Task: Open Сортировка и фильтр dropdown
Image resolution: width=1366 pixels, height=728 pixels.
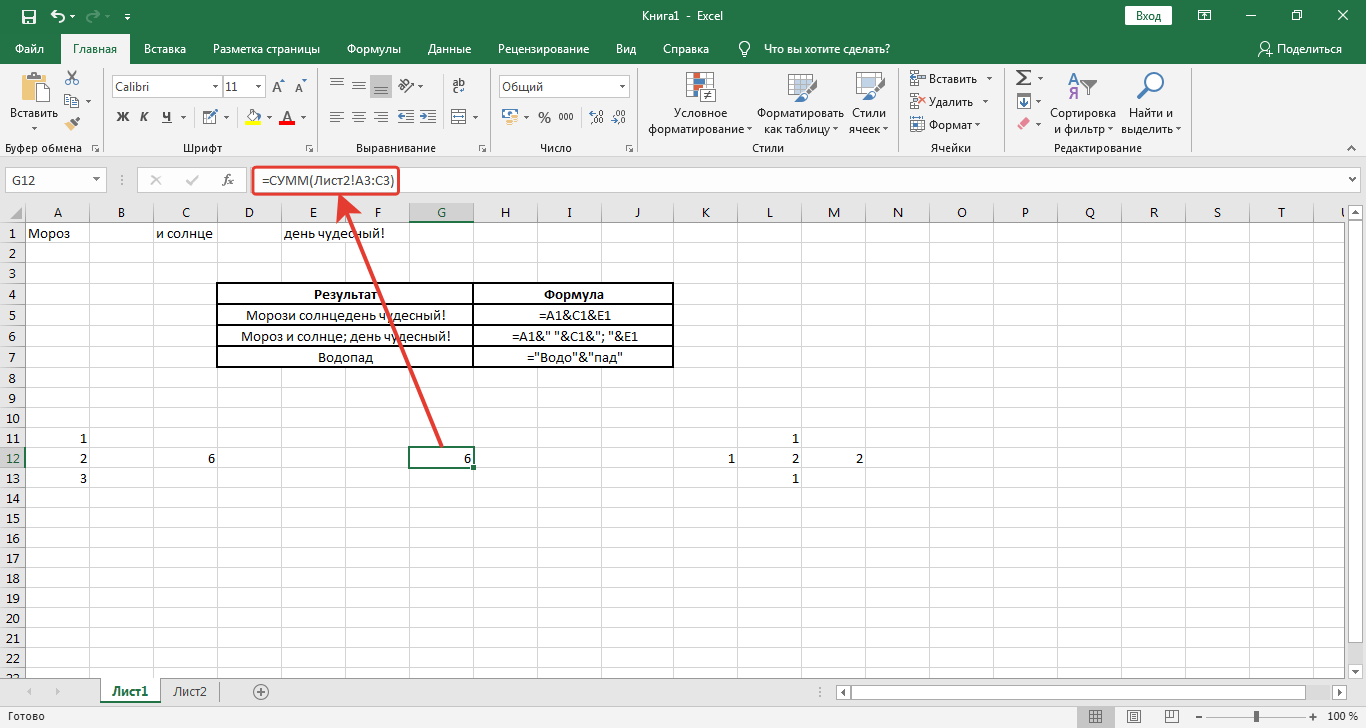Action: (1082, 103)
